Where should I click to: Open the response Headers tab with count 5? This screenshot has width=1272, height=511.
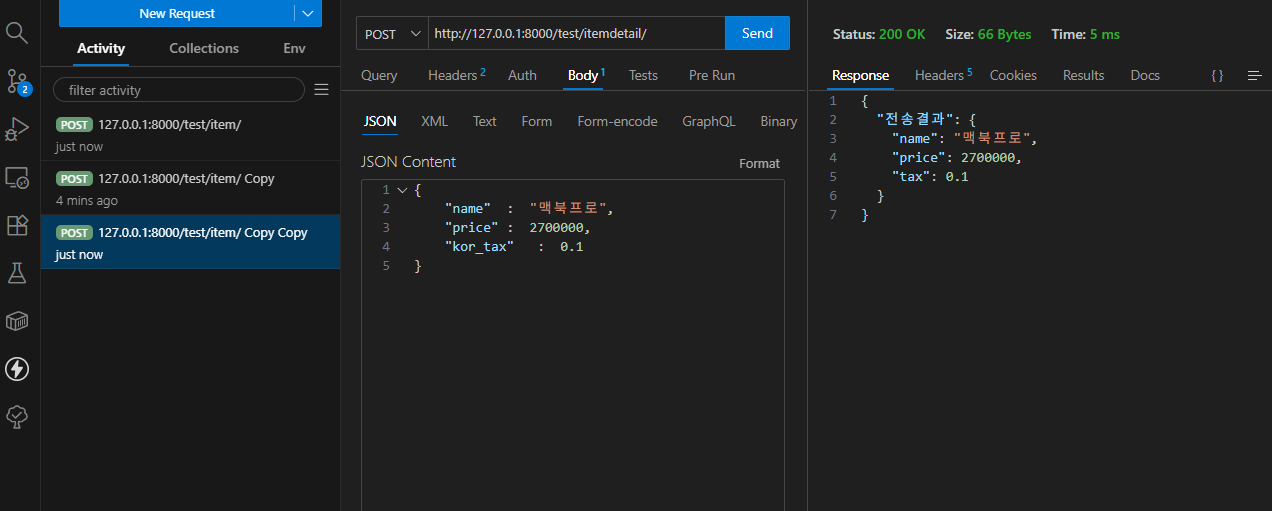click(x=943, y=75)
